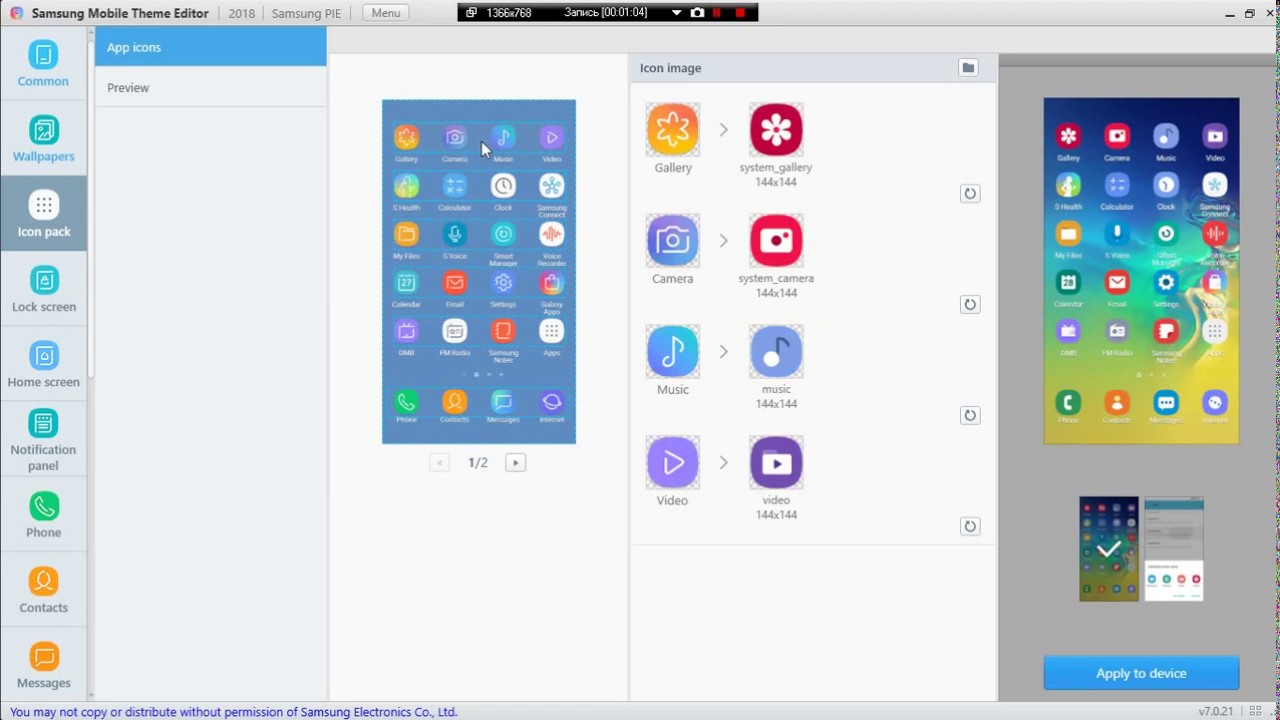The width and height of the screenshot is (1280, 720).
Task: Open the Messages section in sidebar
Action: point(43,665)
